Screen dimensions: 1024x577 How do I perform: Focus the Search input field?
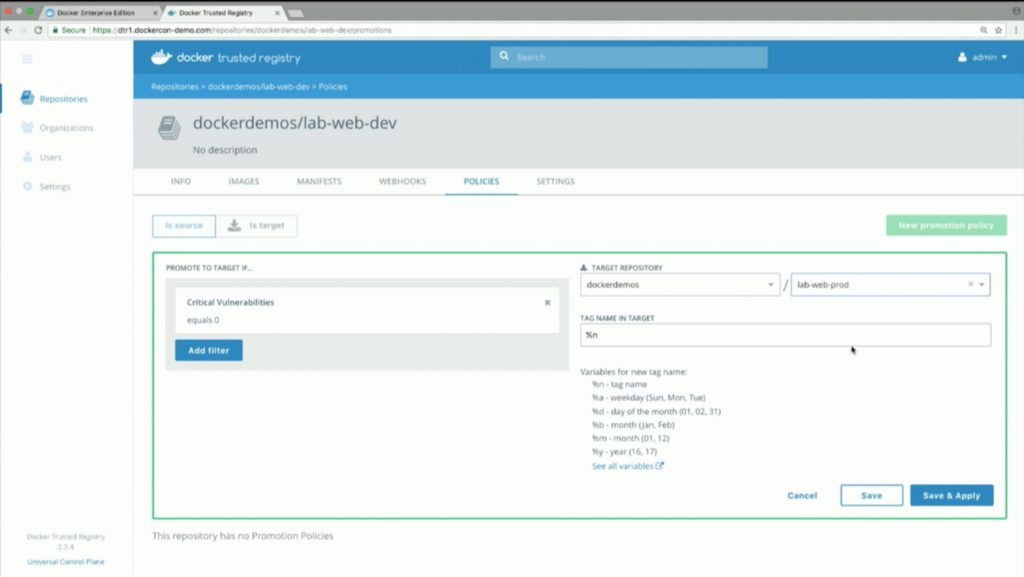[x=629, y=57]
